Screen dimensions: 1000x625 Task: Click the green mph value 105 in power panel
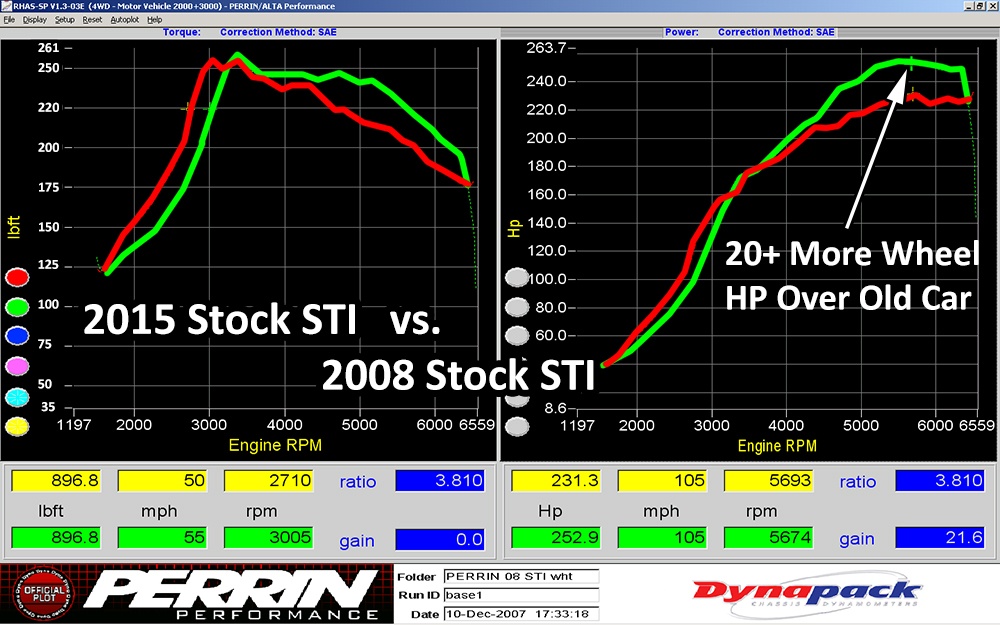(x=663, y=537)
